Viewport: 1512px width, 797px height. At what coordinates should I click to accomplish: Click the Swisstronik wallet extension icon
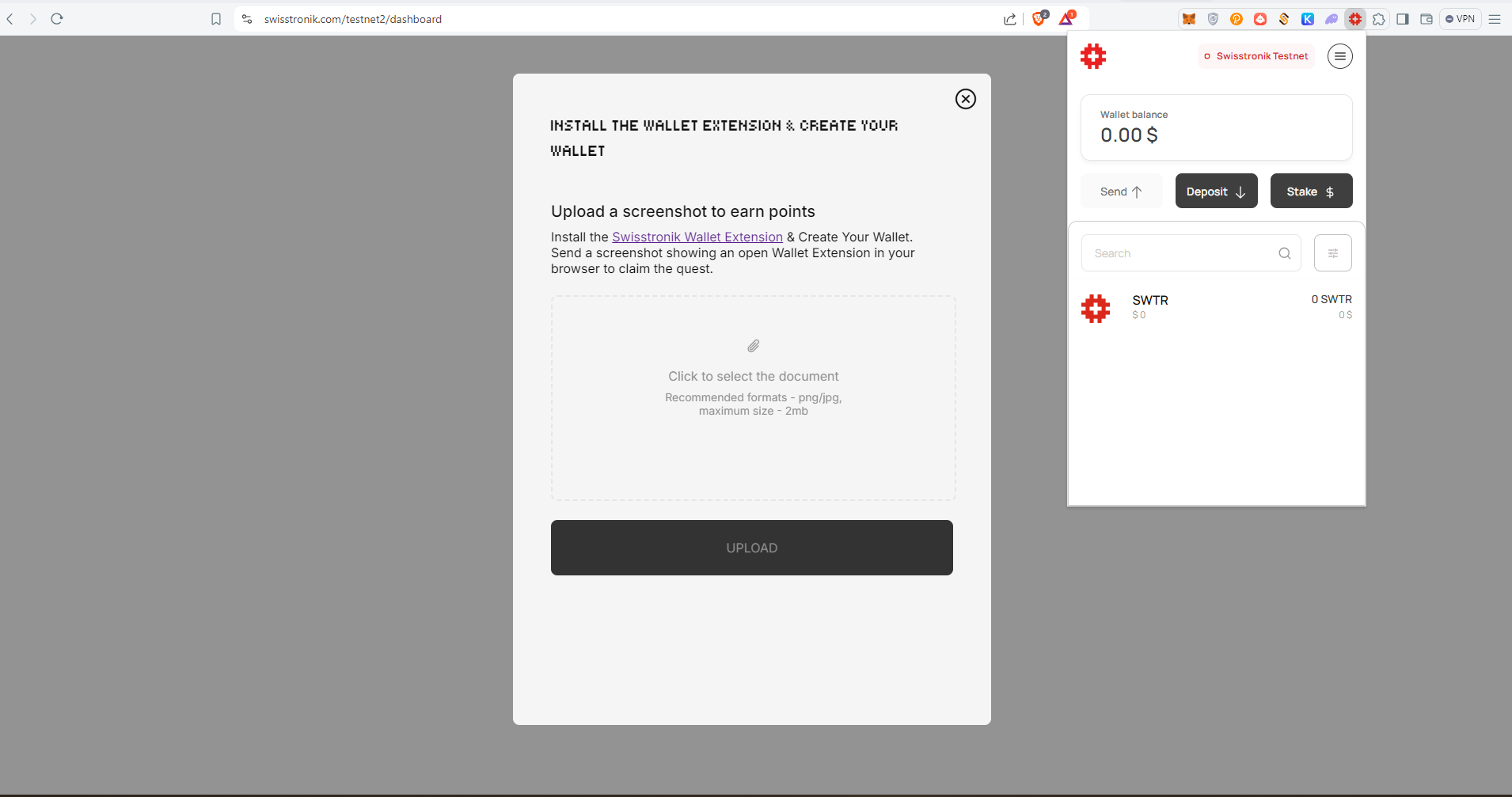point(1355,19)
